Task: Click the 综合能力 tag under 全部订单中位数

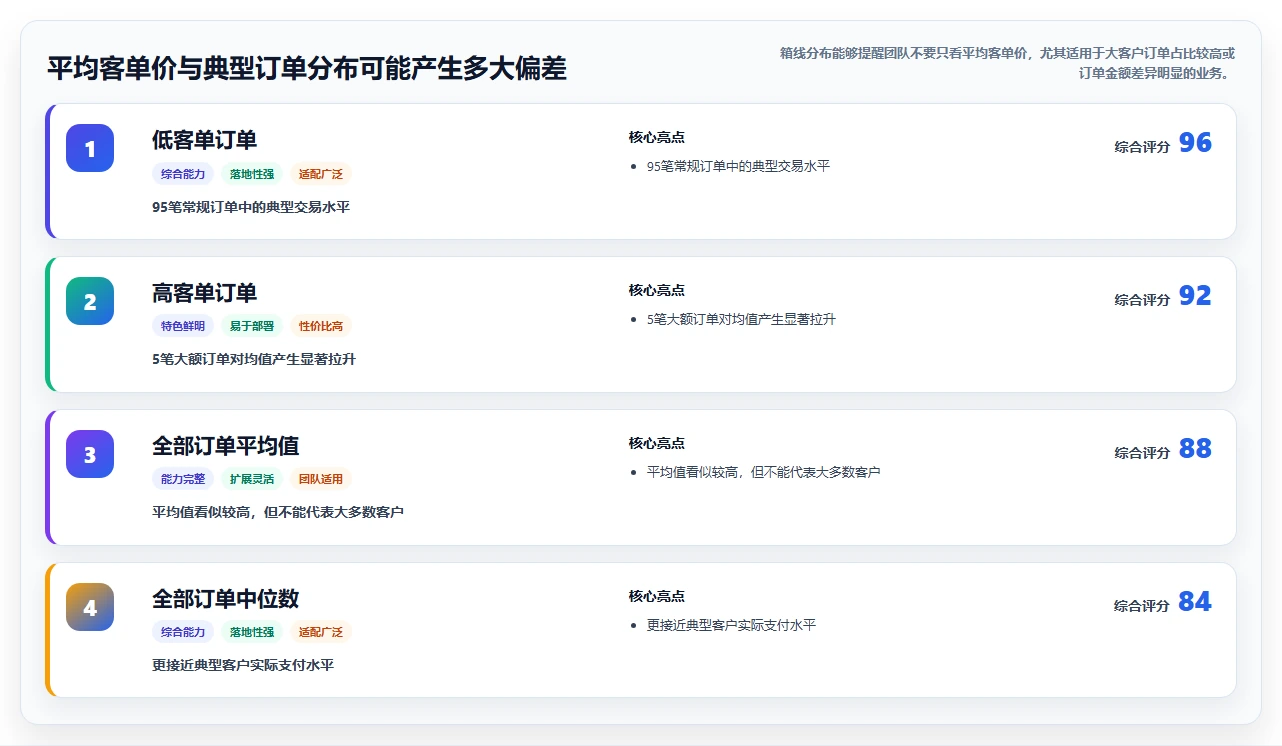Action: tap(183, 632)
